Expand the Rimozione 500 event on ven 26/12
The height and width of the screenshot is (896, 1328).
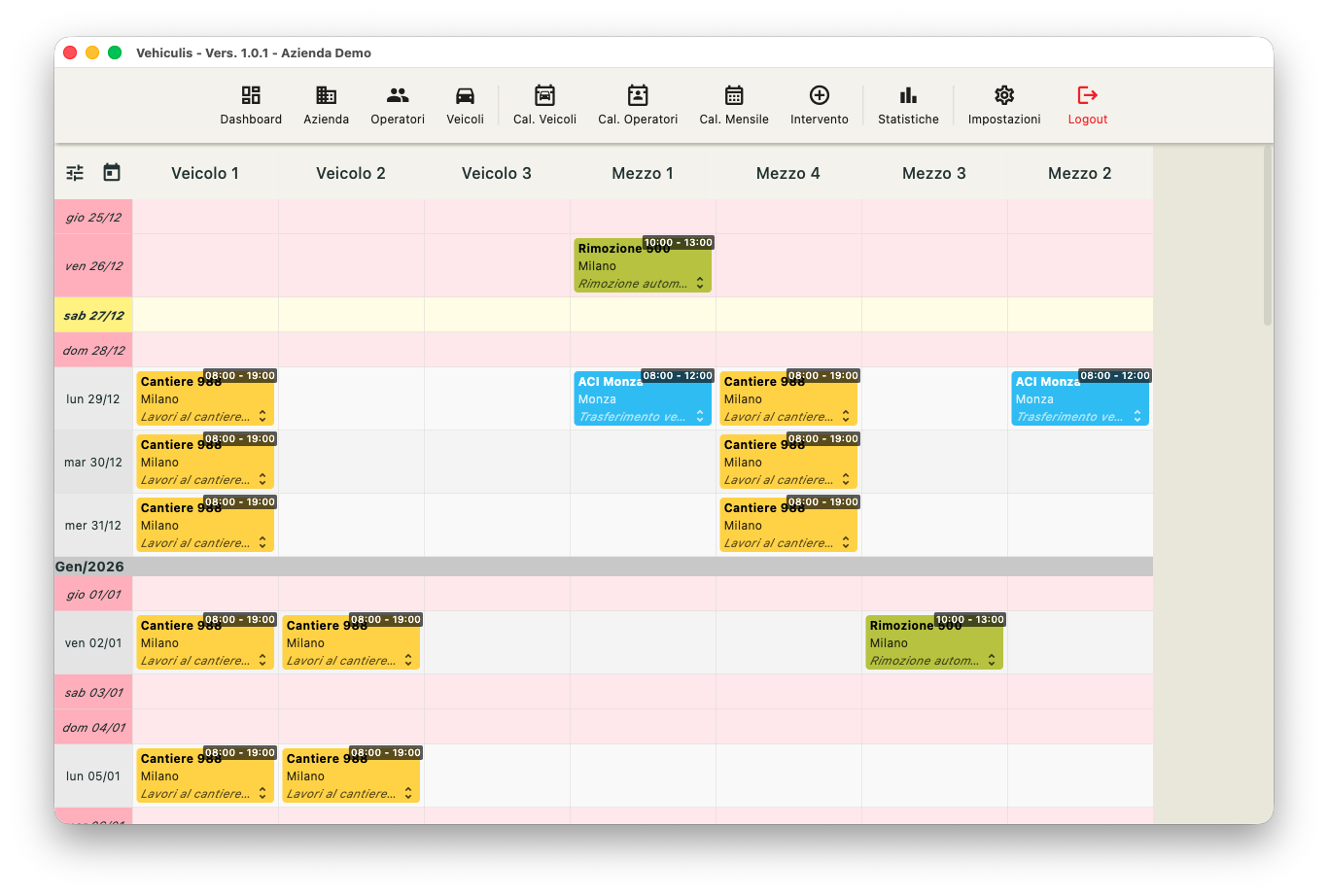(x=699, y=283)
